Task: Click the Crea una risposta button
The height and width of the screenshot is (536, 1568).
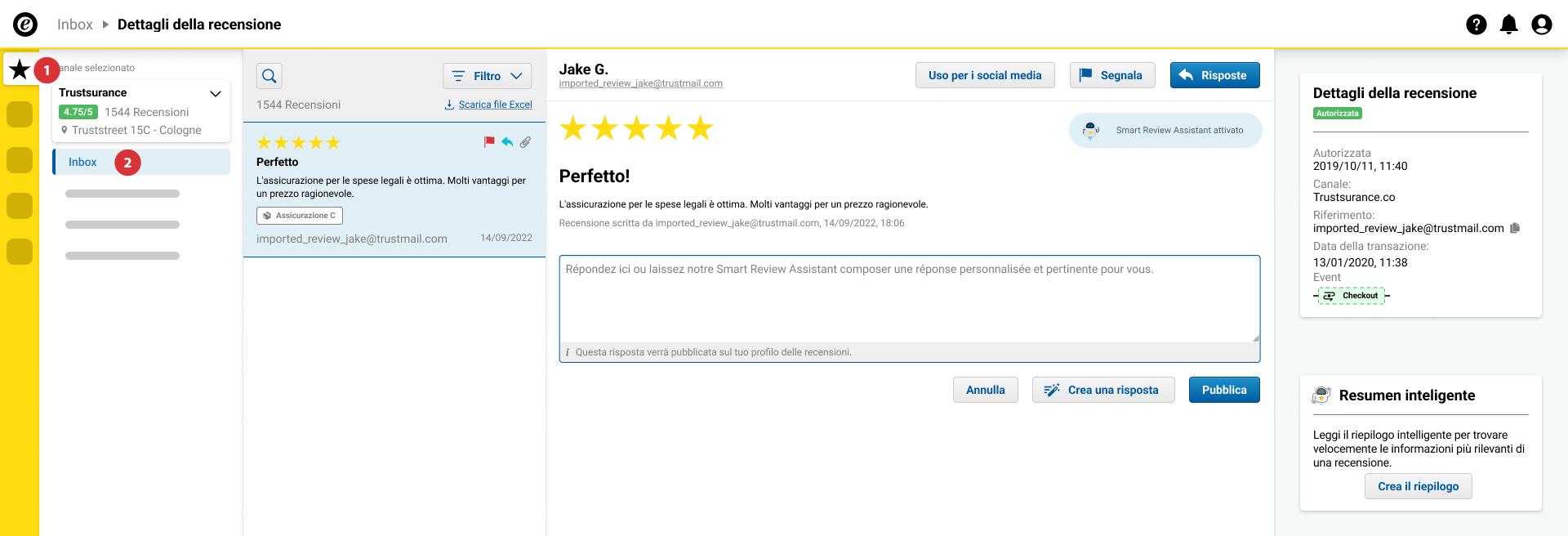Action: click(1103, 390)
